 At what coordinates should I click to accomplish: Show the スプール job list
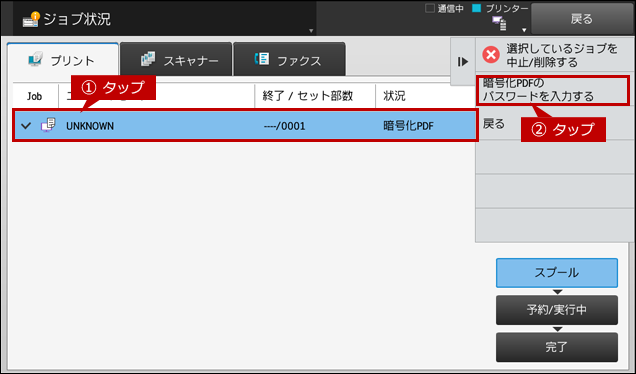(556, 273)
